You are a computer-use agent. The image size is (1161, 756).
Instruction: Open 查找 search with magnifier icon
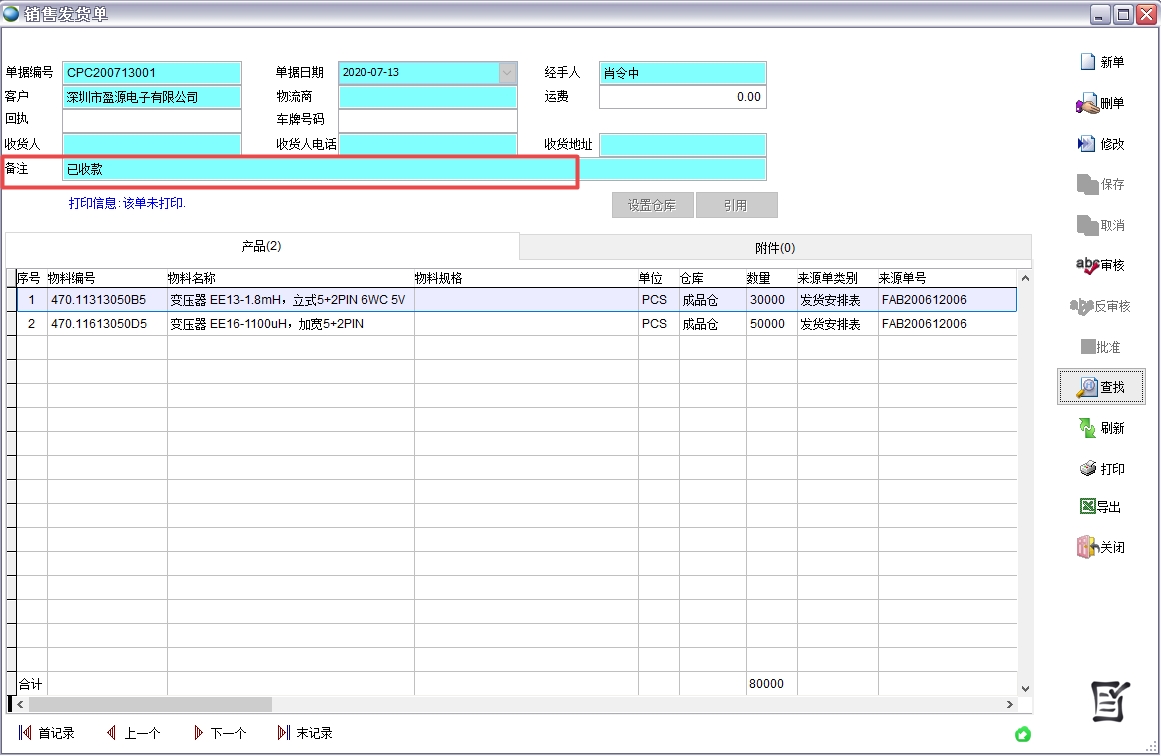tap(1087, 387)
